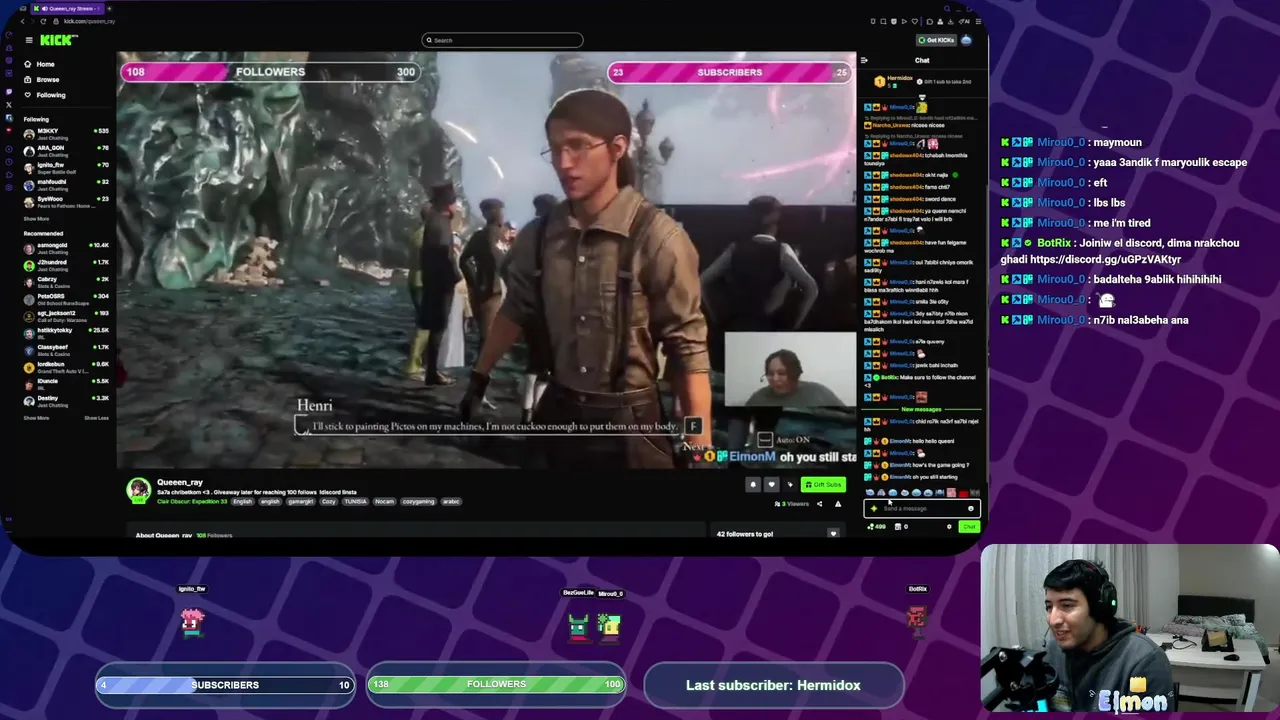
Task: Open Destiny recommended channel
Action: (x=66, y=401)
